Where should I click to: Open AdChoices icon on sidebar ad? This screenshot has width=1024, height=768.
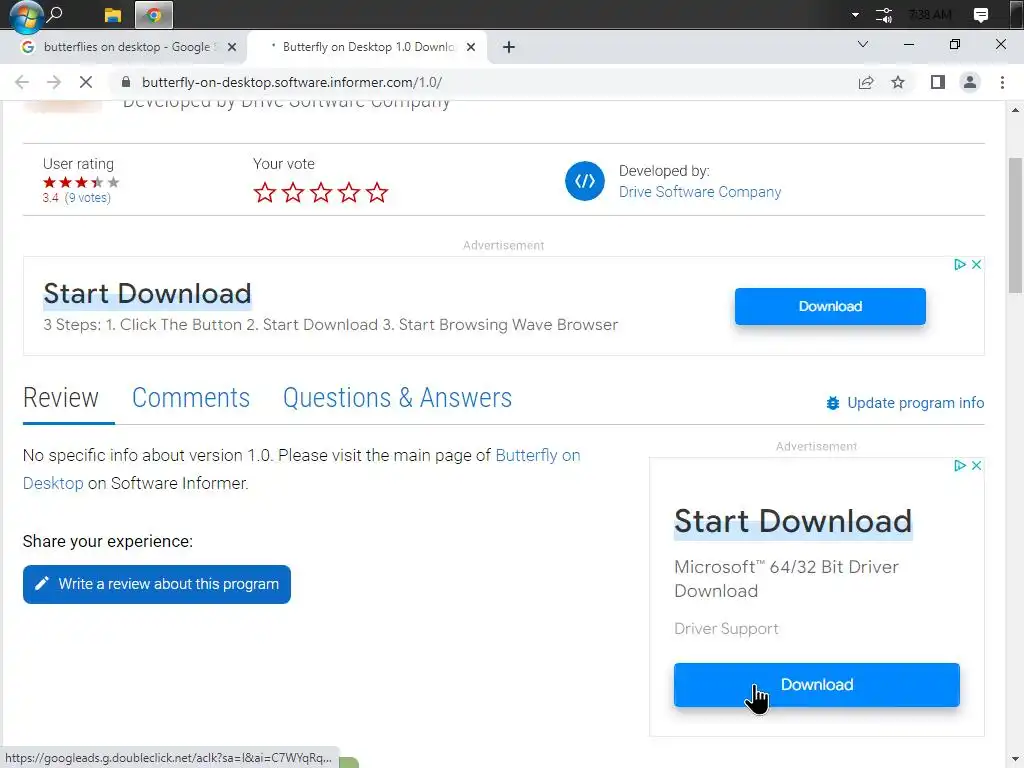[959, 466]
